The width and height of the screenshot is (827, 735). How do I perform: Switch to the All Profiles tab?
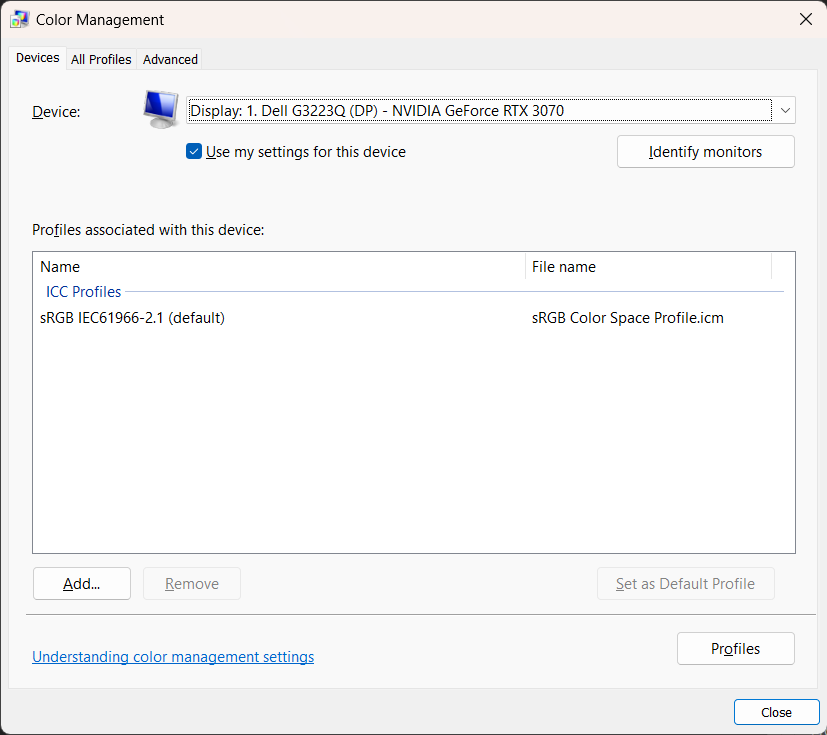click(x=101, y=59)
